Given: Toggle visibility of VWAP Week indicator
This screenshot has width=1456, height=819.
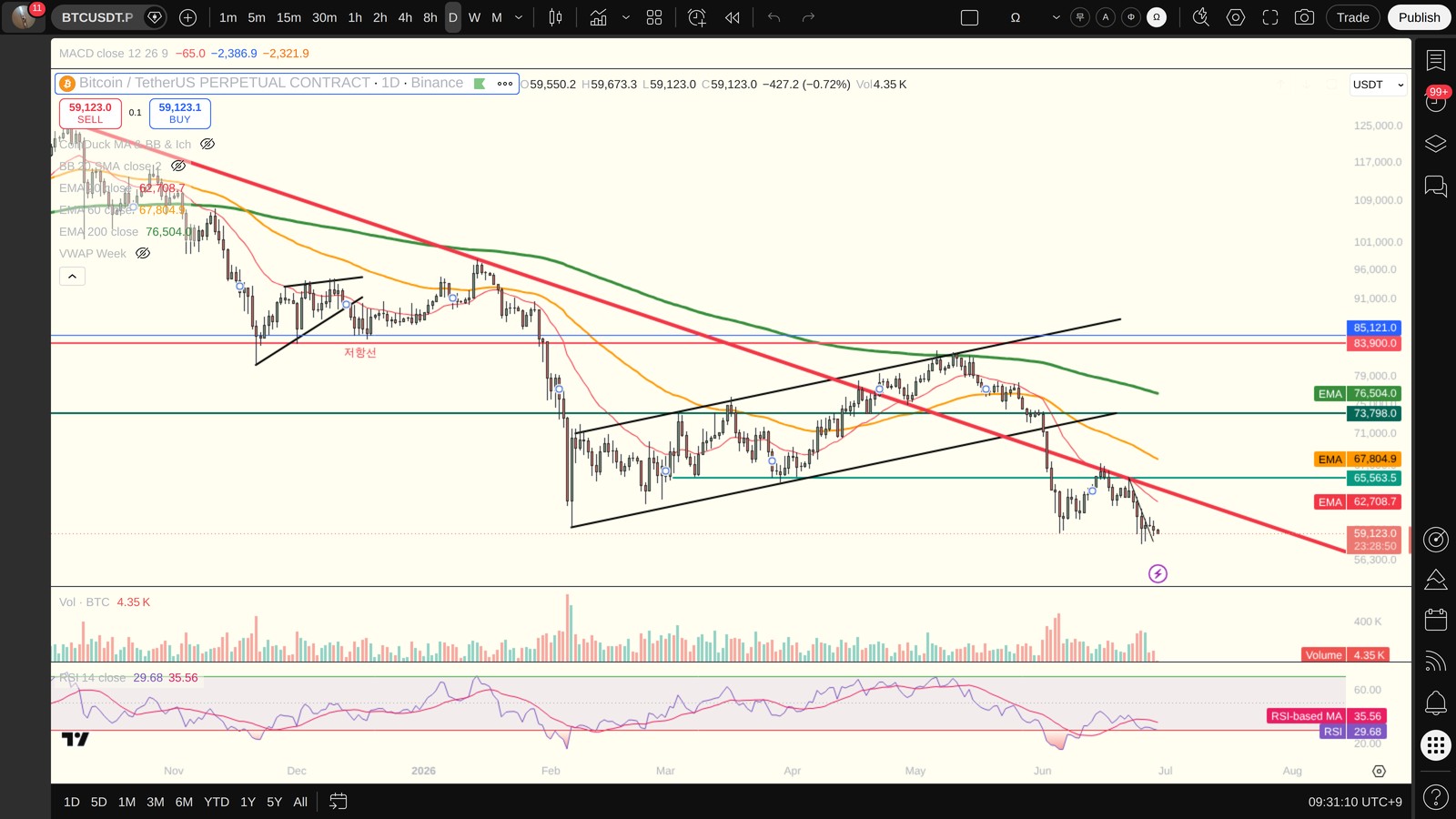Looking at the screenshot, I should [x=143, y=253].
